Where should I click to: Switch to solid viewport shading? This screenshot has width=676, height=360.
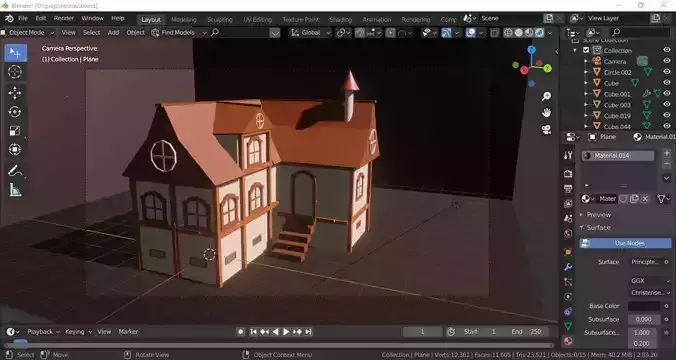[x=519, y=33]
